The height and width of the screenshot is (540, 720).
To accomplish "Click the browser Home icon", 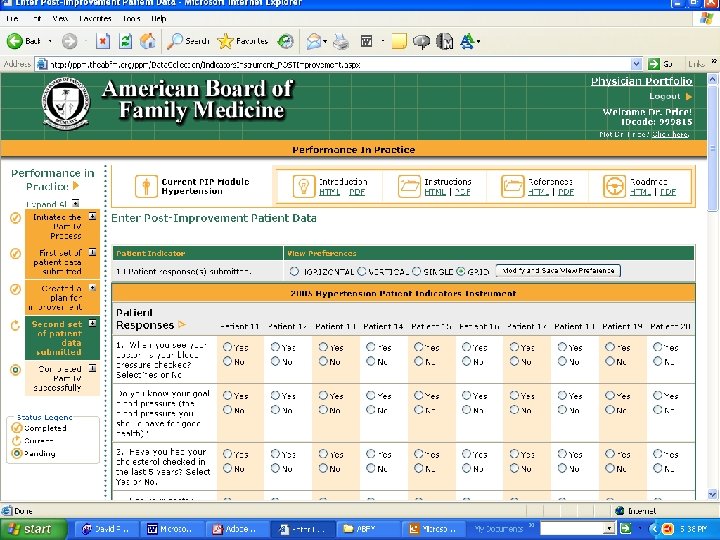I will click(148, 41).
